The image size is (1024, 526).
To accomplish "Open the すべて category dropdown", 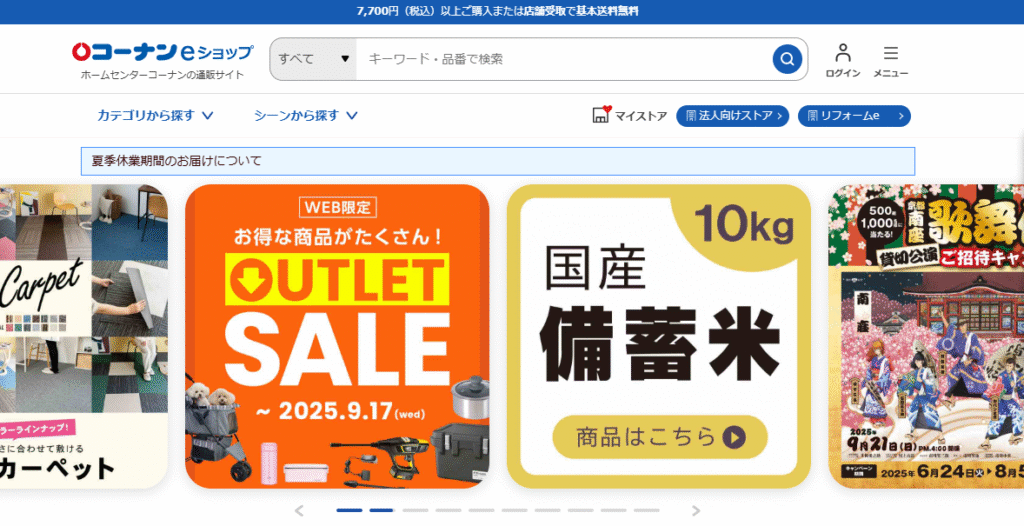I will [x=313, y=59].
